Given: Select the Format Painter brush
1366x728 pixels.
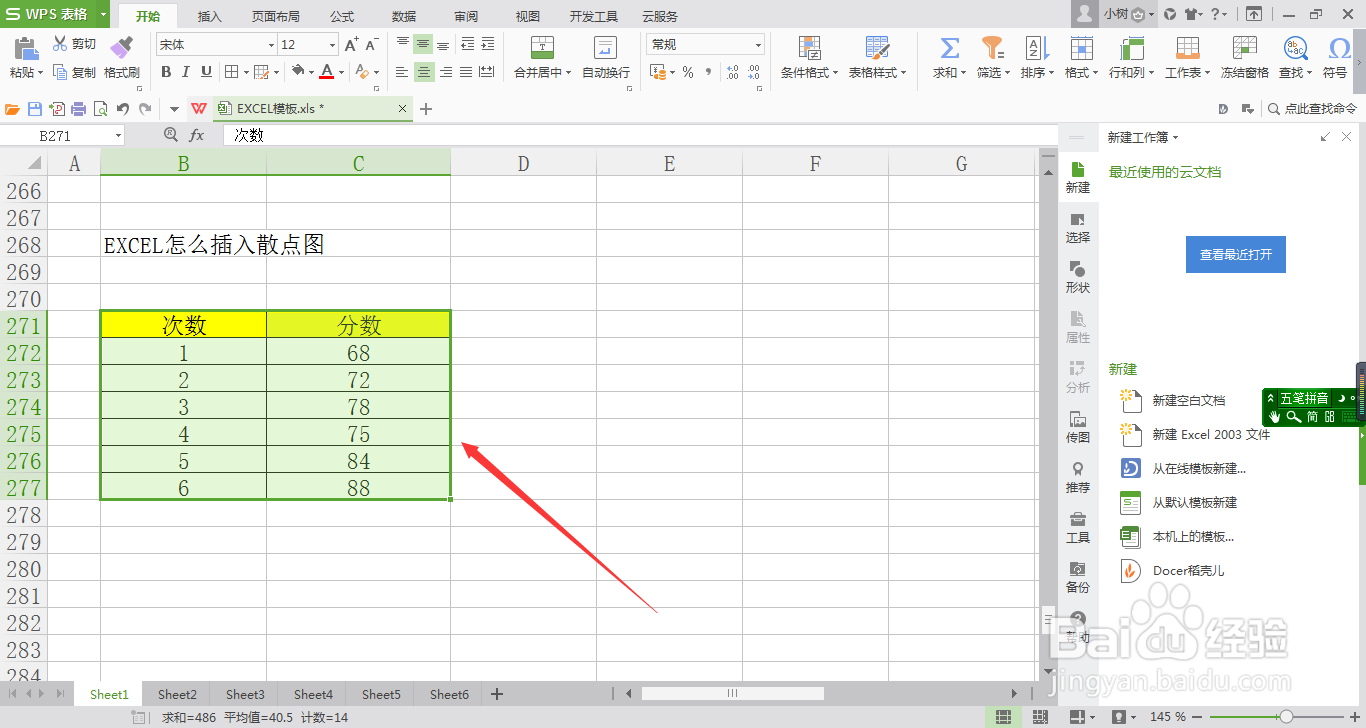Looking at the screenshot, I should (x=122, y=48).
